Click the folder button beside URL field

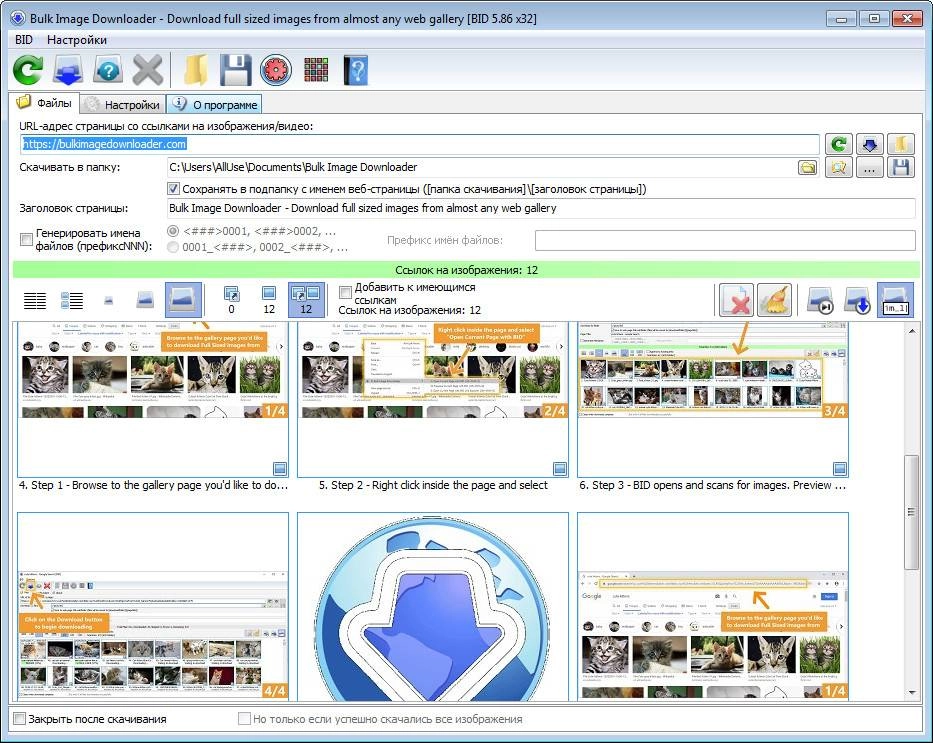901,144
